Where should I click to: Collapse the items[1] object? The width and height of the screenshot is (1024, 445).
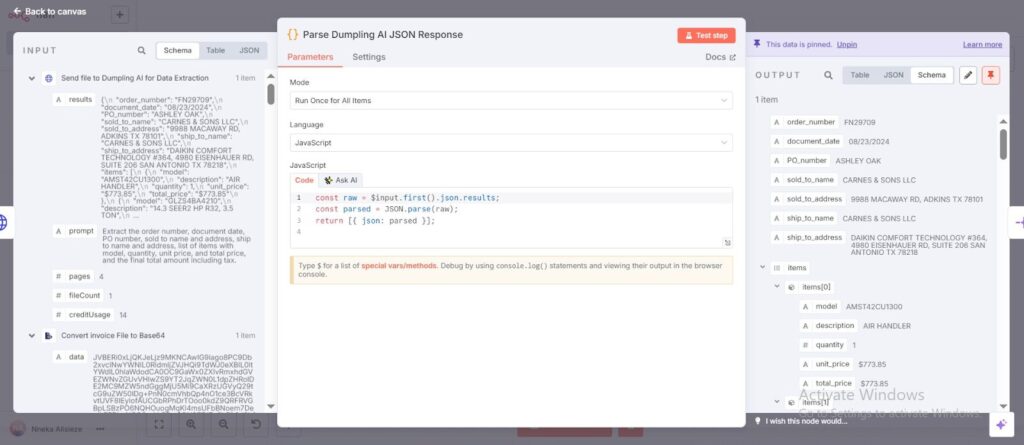click(777, 403)
